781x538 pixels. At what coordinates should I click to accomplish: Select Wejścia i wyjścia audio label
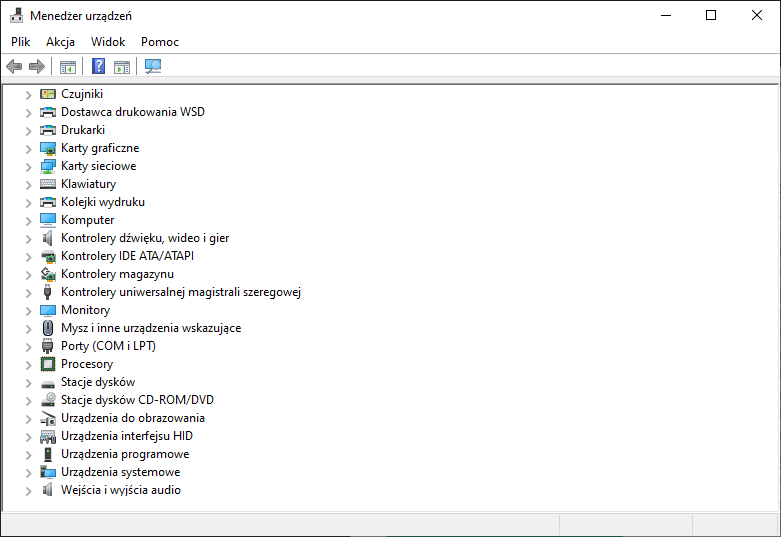121,490
